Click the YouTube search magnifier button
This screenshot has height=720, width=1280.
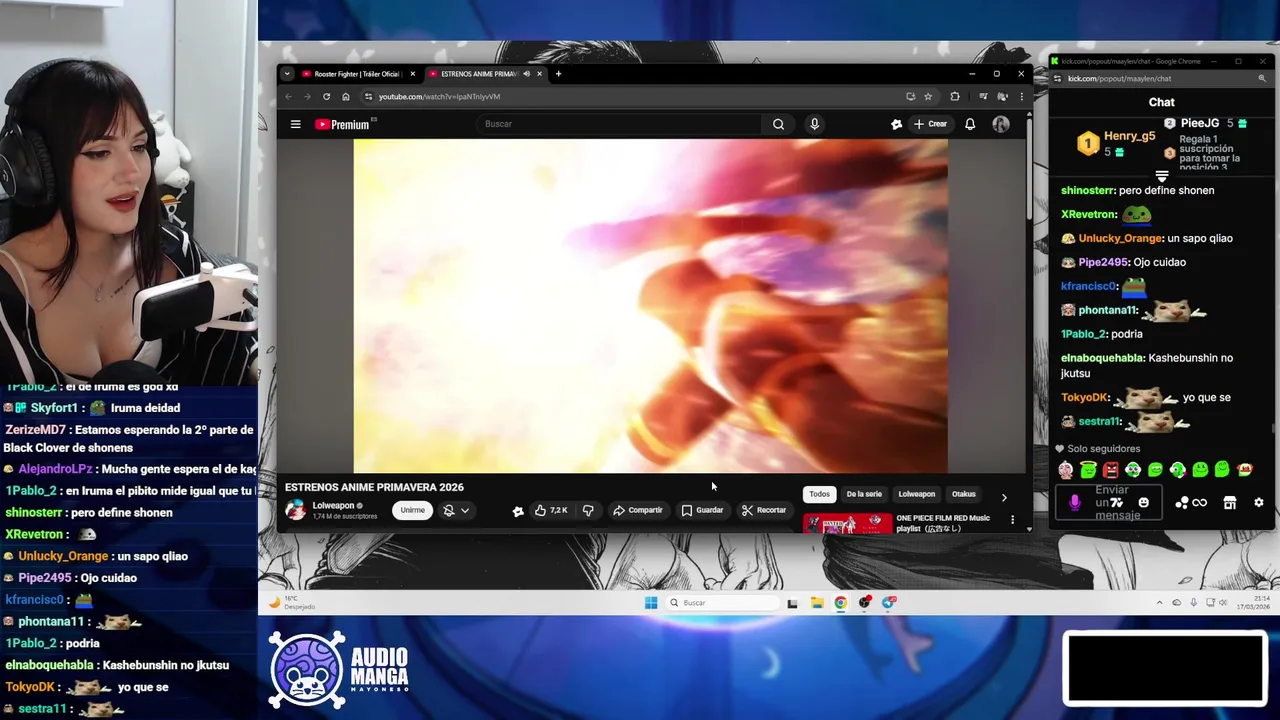click(x=778, y=124)
